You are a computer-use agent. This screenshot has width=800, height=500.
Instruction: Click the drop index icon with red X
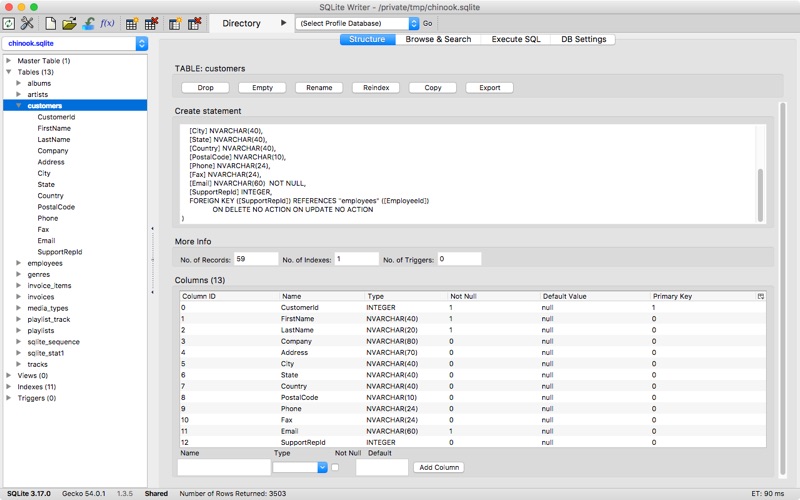click(x=194, y=23)
